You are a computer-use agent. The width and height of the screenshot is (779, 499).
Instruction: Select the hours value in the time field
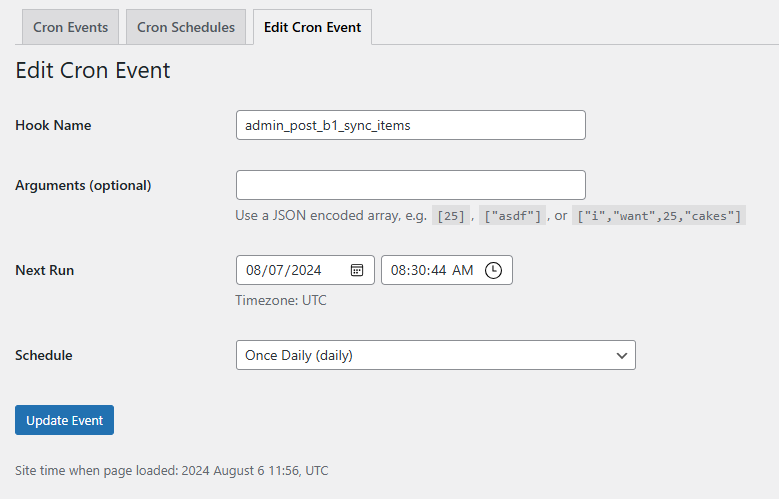(x=399, y=270)
